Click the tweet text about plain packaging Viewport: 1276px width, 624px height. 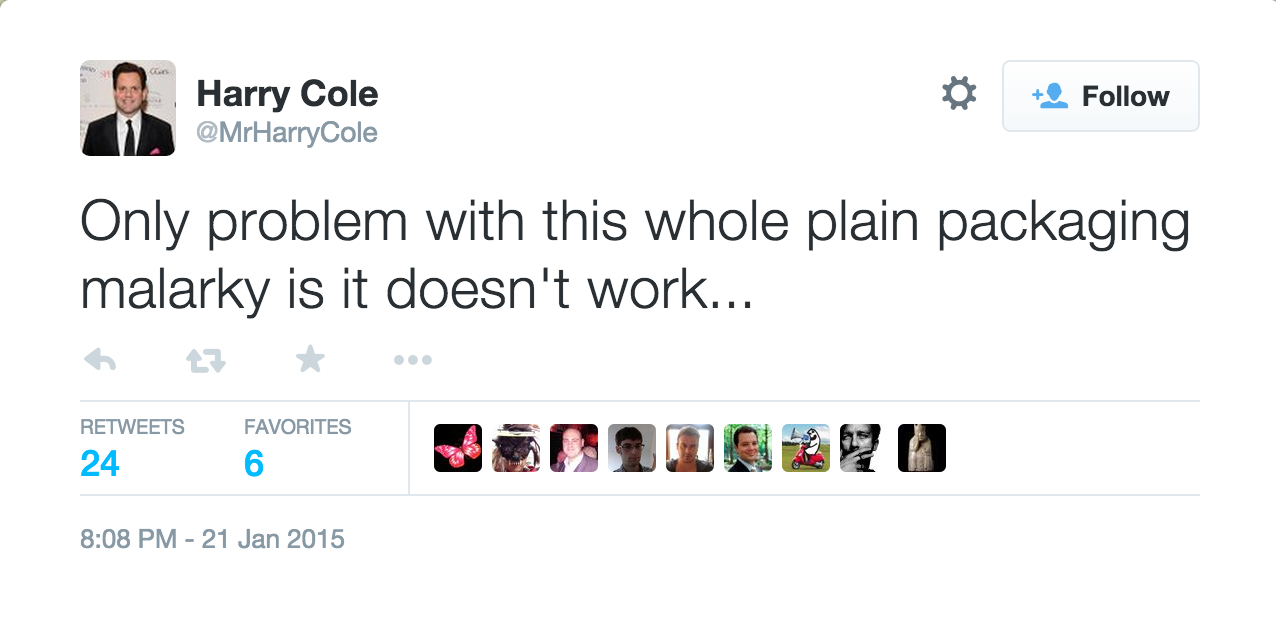pos(634,257)
